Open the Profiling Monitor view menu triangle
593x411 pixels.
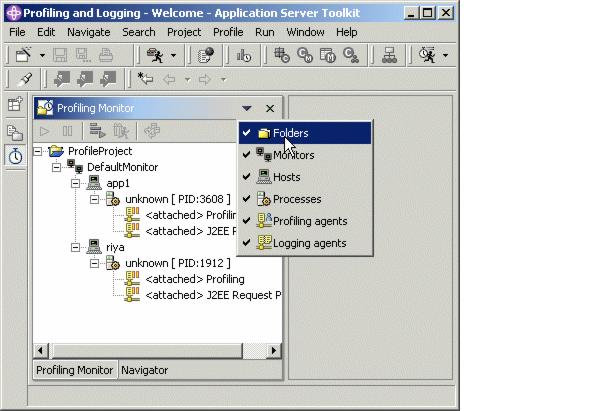point(247,109)
